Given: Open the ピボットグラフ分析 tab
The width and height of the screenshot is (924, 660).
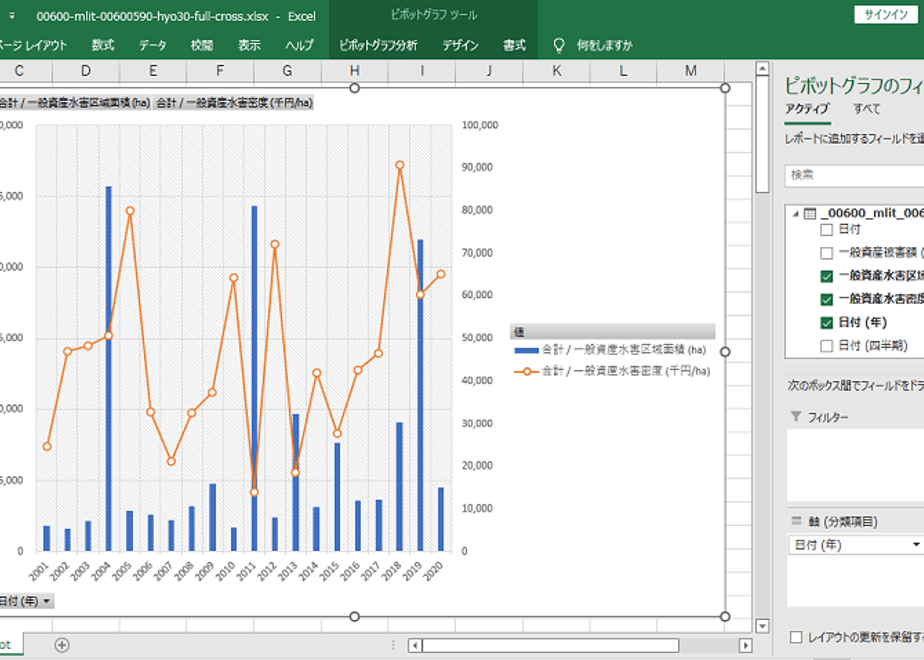Looking at the screenshot, I should (x=378, y=45).
